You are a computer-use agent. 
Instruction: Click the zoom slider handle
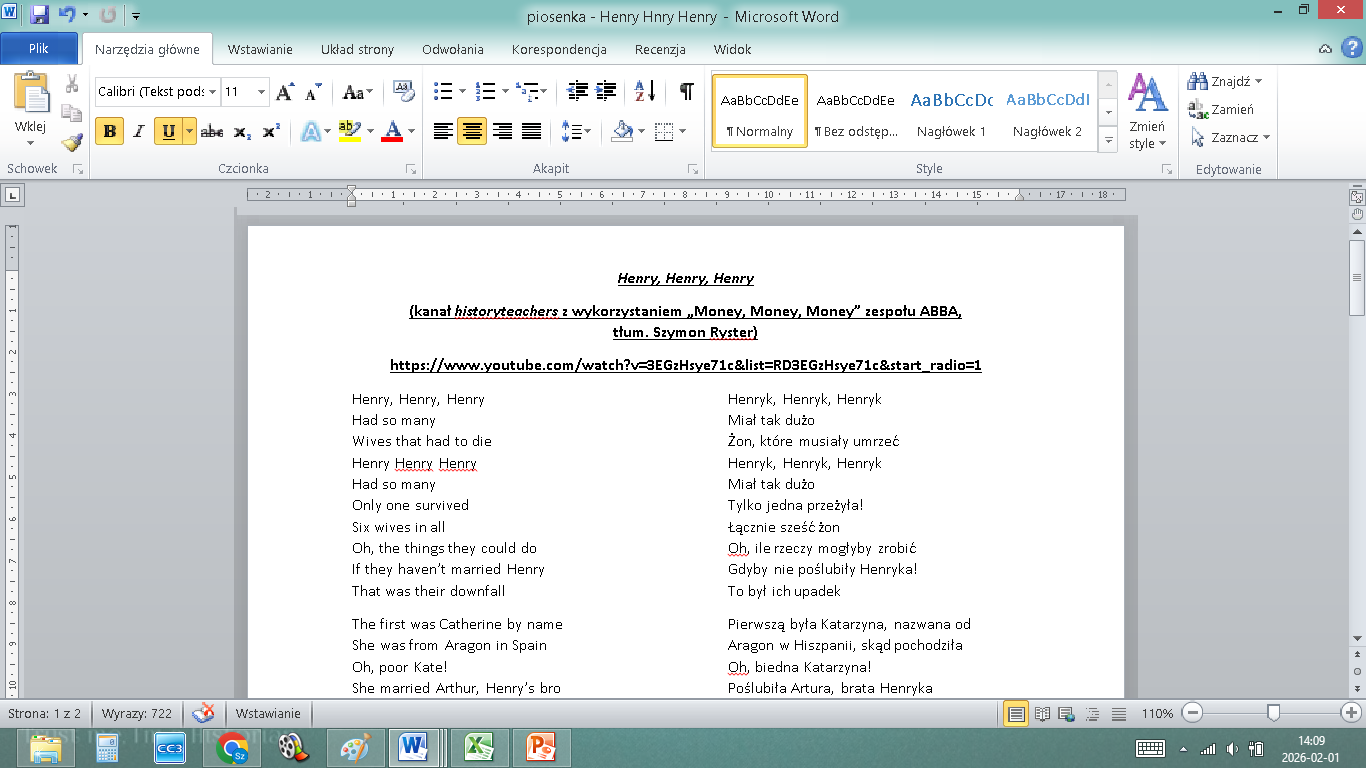tap(1273, 713)
